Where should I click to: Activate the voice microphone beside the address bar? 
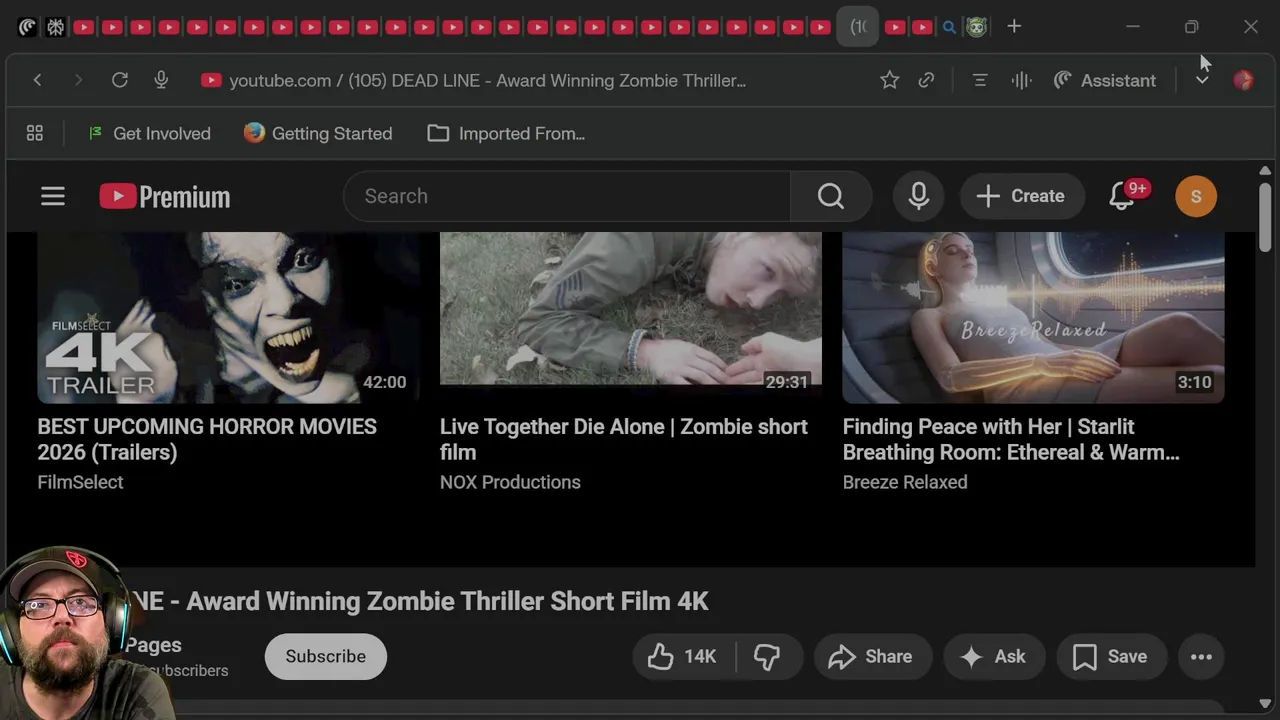pos(161,80)
